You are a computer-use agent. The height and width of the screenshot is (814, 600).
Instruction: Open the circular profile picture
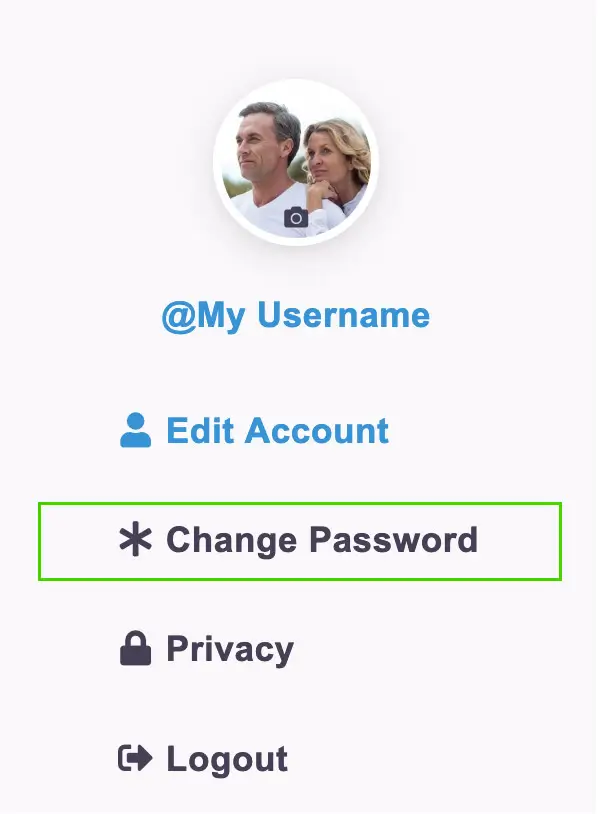tap(296, 162)
